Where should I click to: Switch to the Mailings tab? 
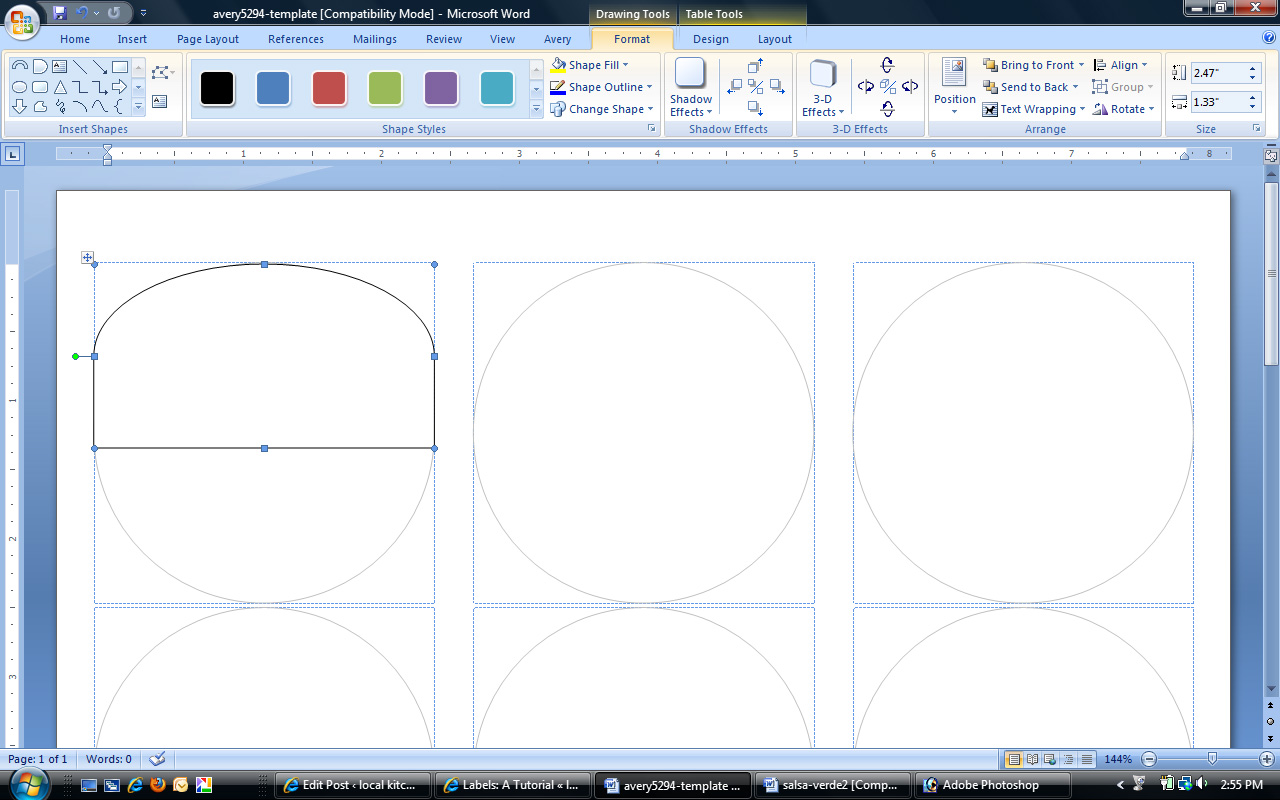[374, 39]
